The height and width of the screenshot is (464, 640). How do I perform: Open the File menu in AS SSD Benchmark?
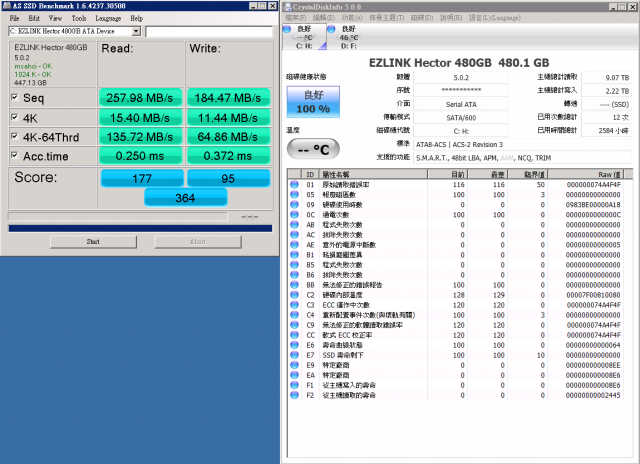pos(14,18)
